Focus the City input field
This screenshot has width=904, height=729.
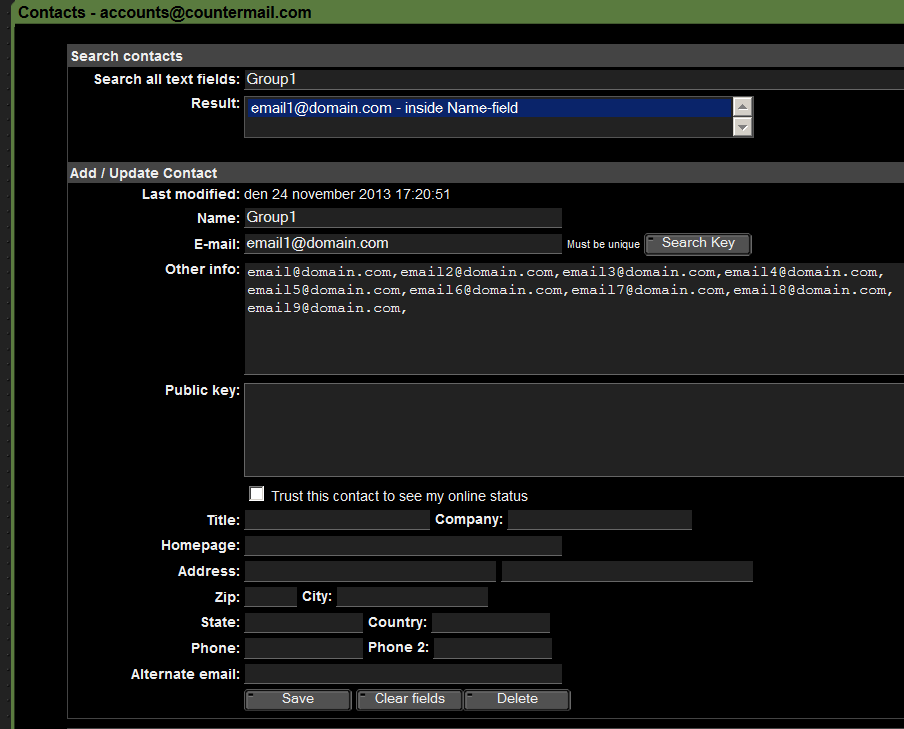[412, 596]
